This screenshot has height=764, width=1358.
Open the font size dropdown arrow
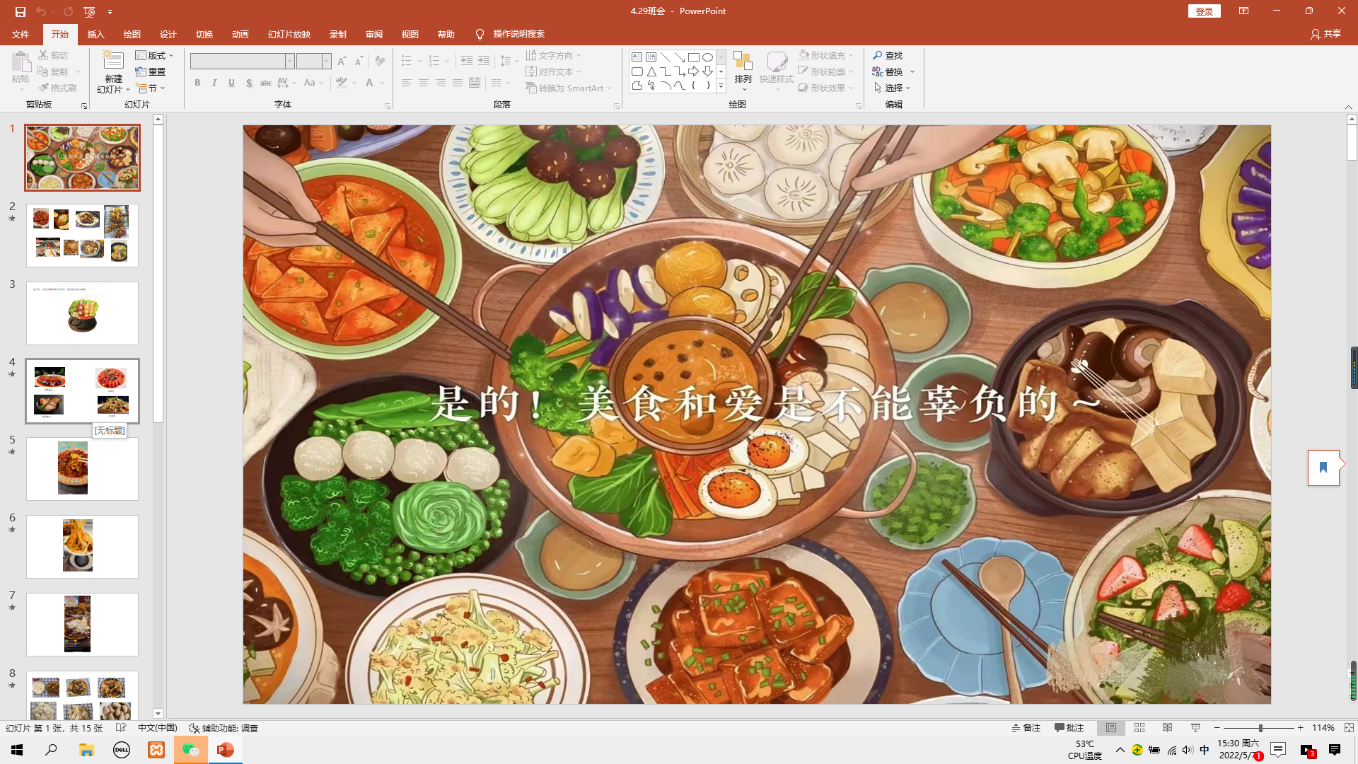328,61
